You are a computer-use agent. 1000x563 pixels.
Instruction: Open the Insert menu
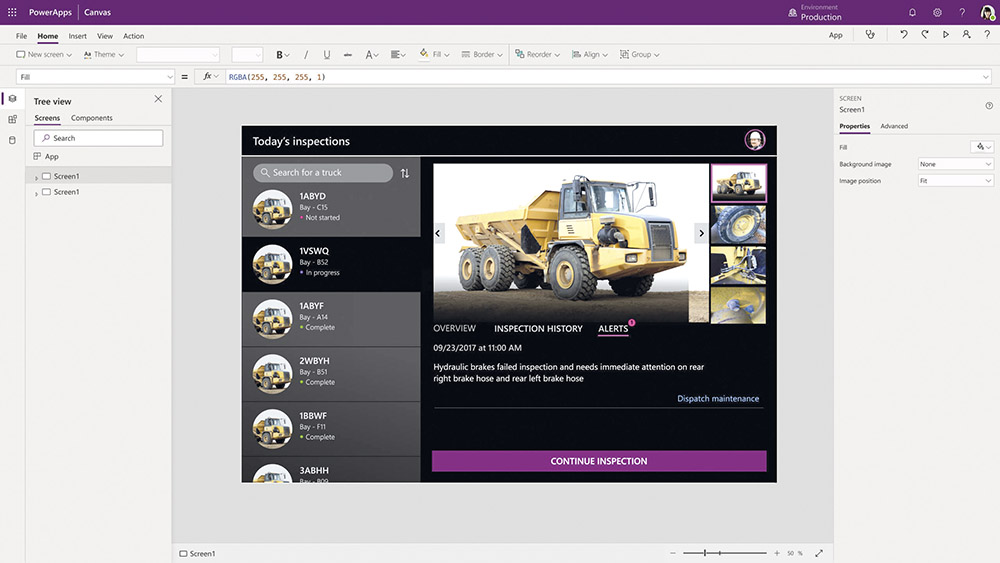(78, 36)
